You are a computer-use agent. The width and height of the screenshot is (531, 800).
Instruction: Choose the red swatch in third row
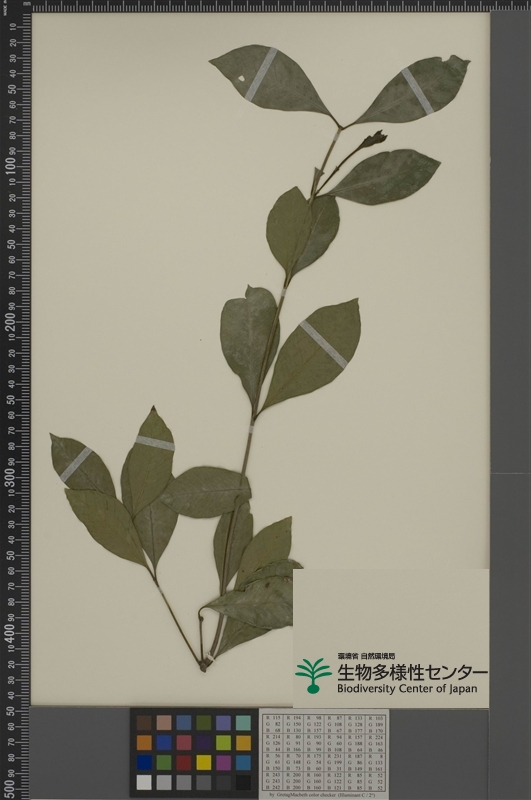(x=184, y=762)
